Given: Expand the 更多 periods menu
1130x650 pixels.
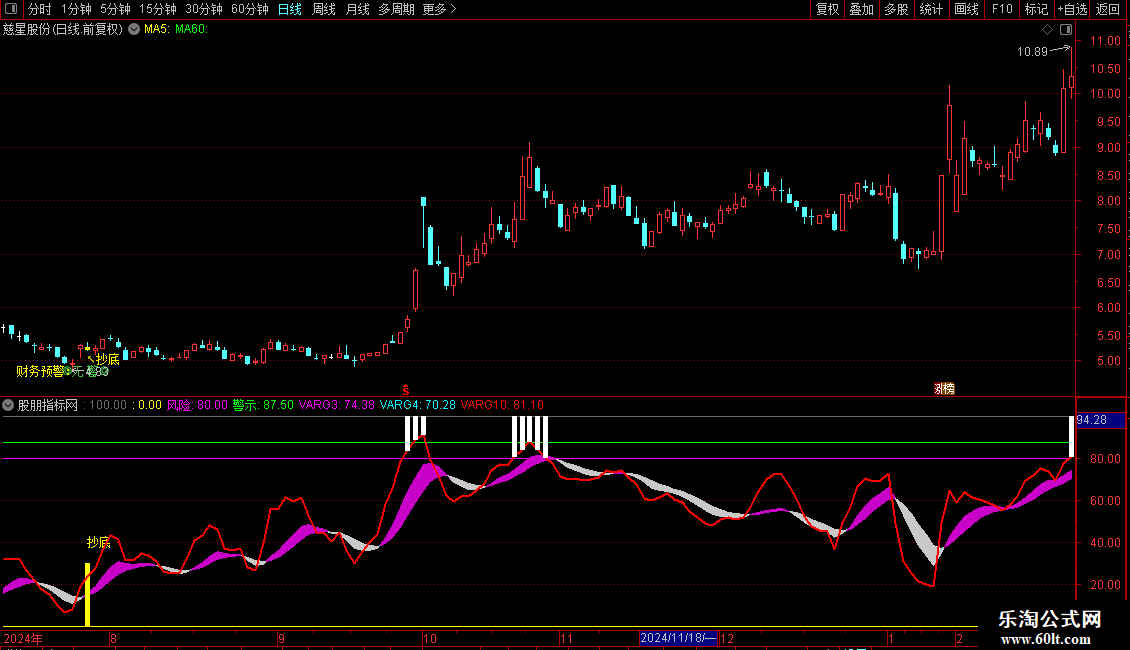Looking at the screenshot, I should click(439, 9).
